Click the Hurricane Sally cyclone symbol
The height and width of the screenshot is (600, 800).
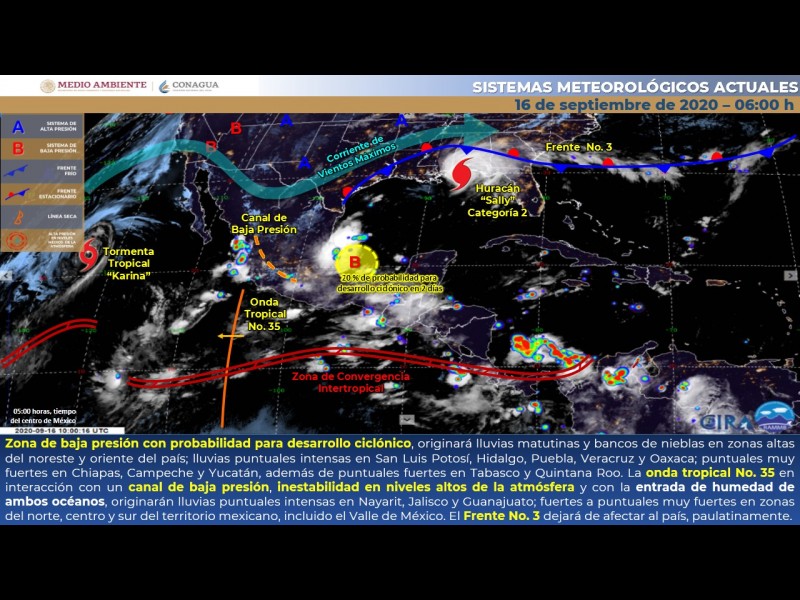[462, 174]
